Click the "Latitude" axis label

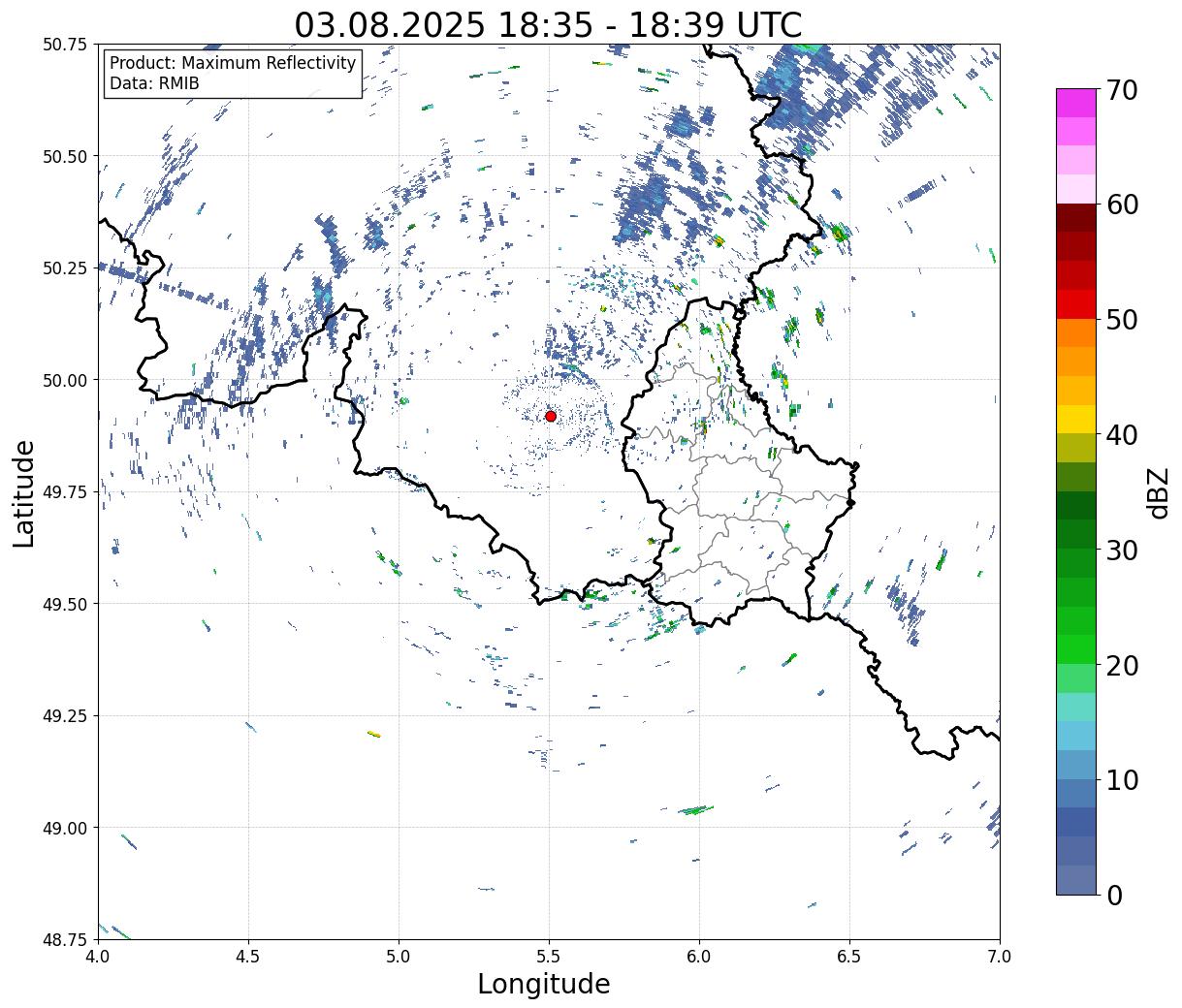[x=24, y=492]
